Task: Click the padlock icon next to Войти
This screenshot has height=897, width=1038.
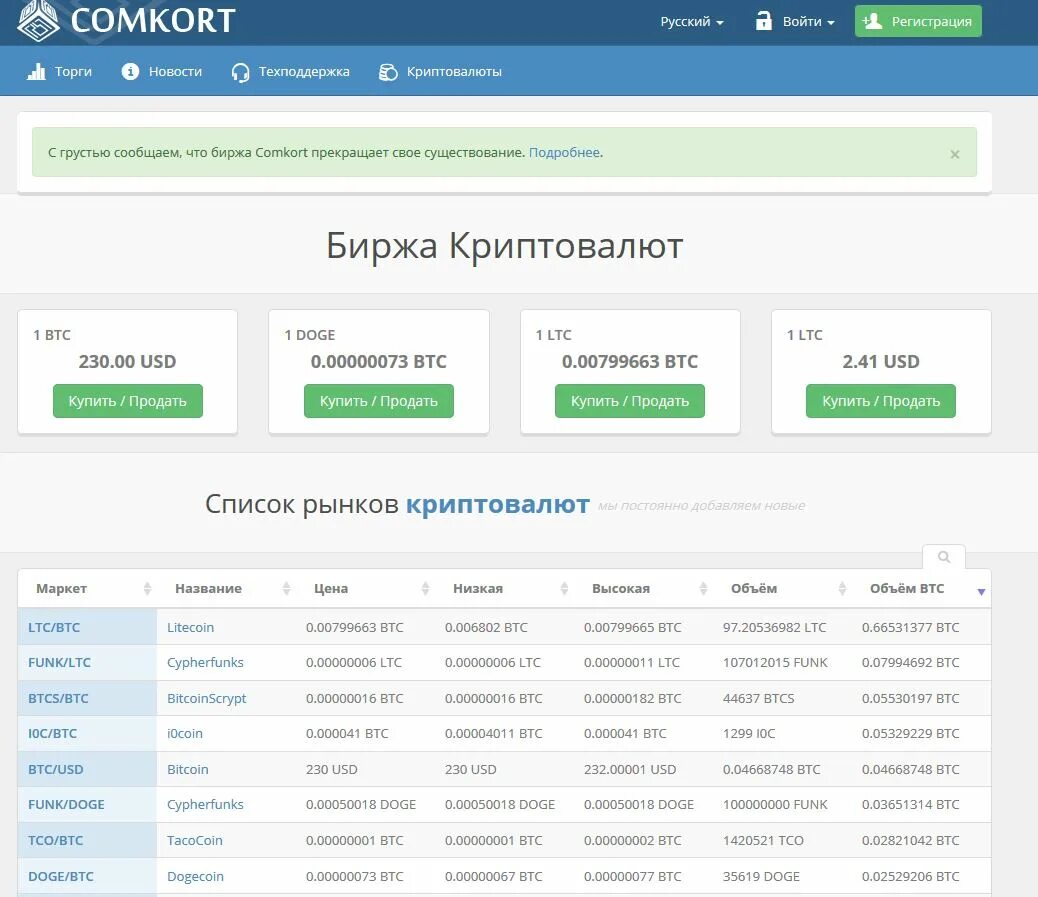Action: coord(764,21)
